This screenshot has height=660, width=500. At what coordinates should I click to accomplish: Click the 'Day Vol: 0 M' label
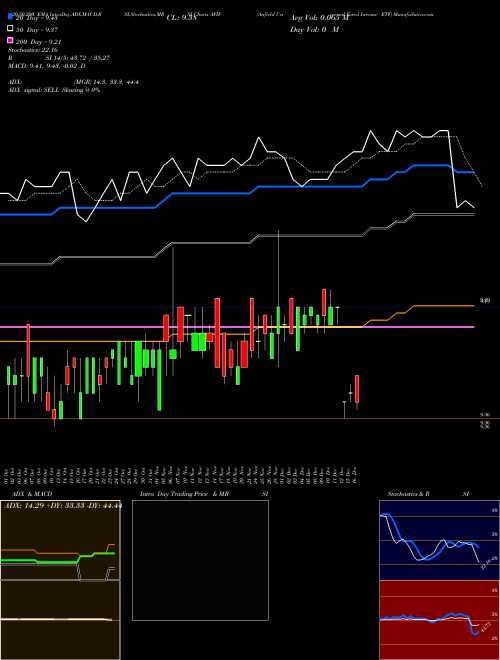[x=314, y=29]
